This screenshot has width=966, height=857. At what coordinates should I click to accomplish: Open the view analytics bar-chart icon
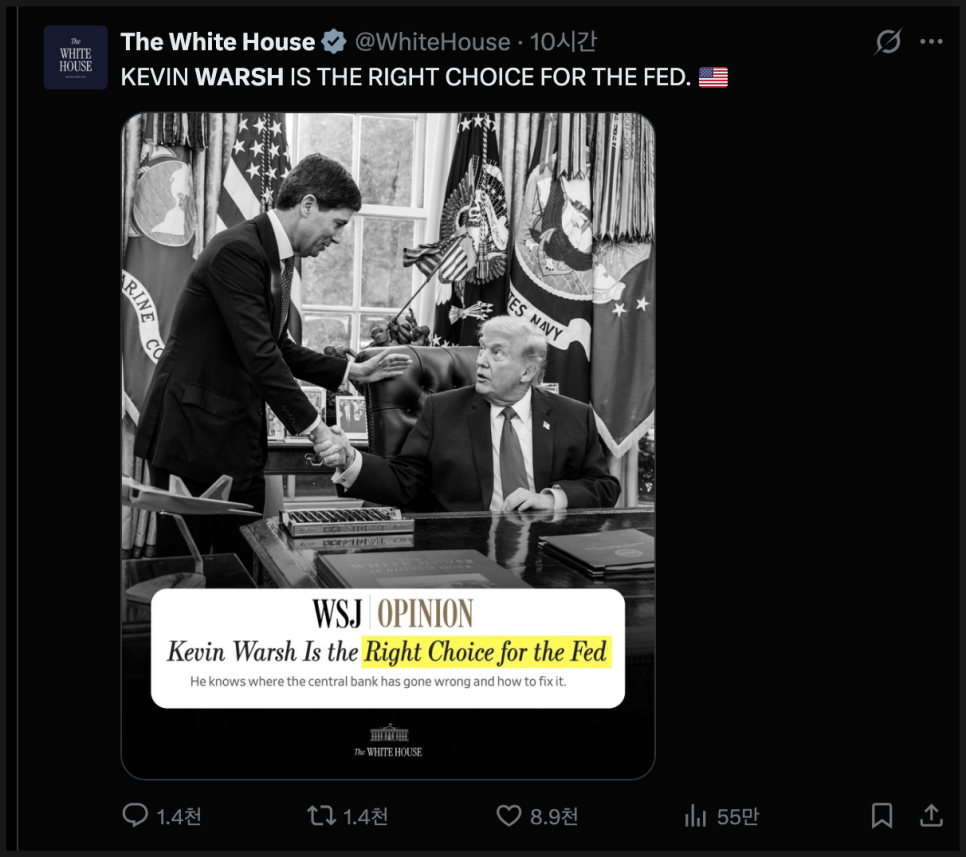click(x=695, y=816)
